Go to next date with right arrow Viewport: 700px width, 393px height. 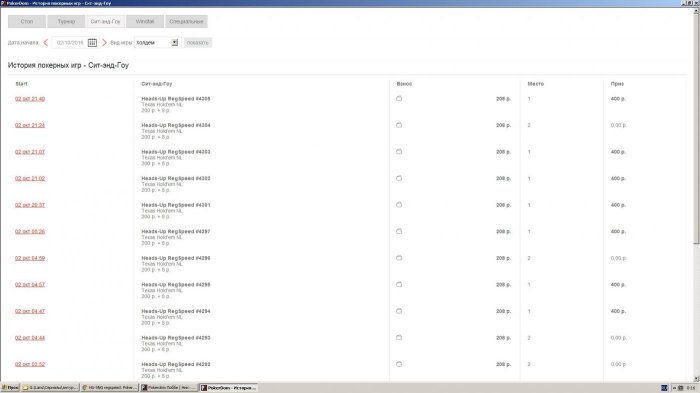coord(104,42)
